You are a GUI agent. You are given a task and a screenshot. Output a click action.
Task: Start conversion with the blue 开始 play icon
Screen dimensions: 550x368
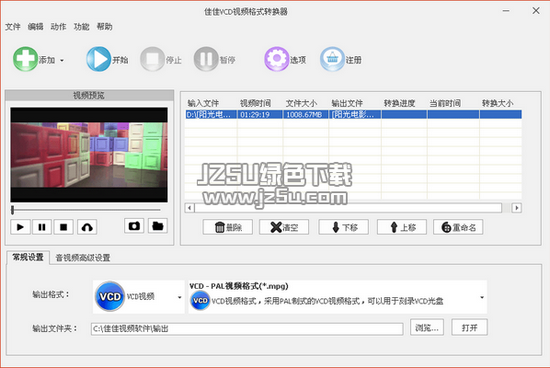99,59
